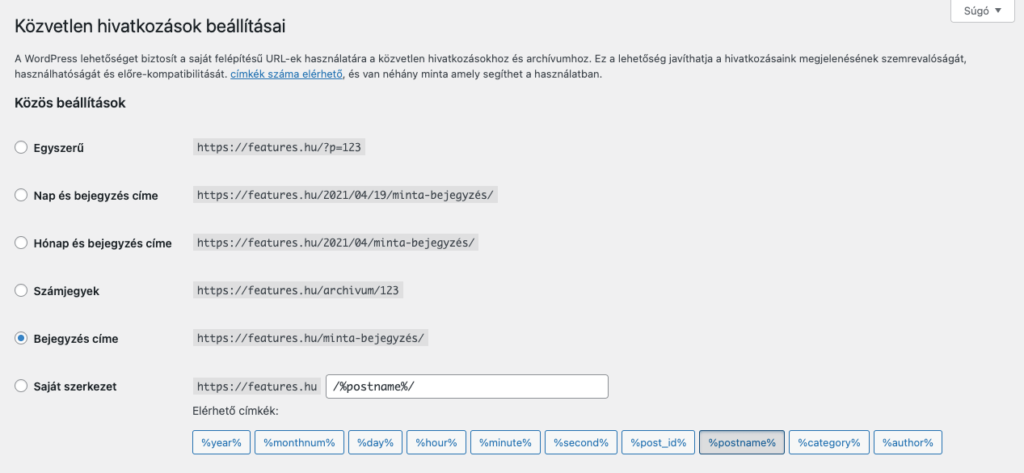Add the %post_id% tag
The height and width of the screenshot is (473, 1024).
(657, 442)
